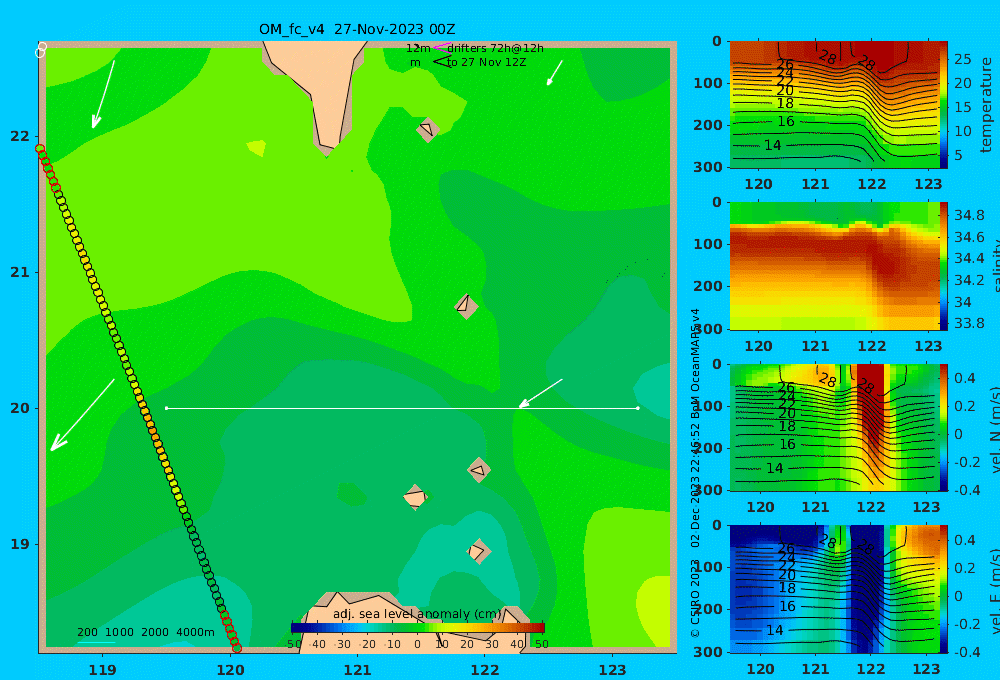The height and width of the screenshot is (680, 1000).
Task: Click latitude label 22 on map axis
Action: 20,136
